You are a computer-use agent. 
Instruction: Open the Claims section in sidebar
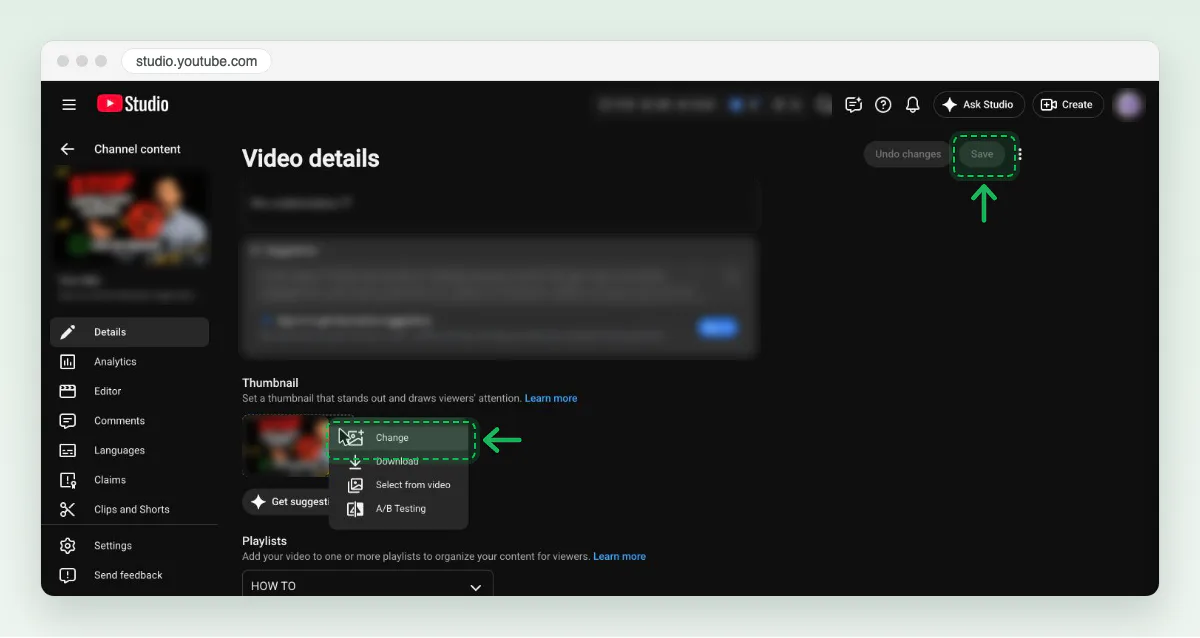point(129,480)
